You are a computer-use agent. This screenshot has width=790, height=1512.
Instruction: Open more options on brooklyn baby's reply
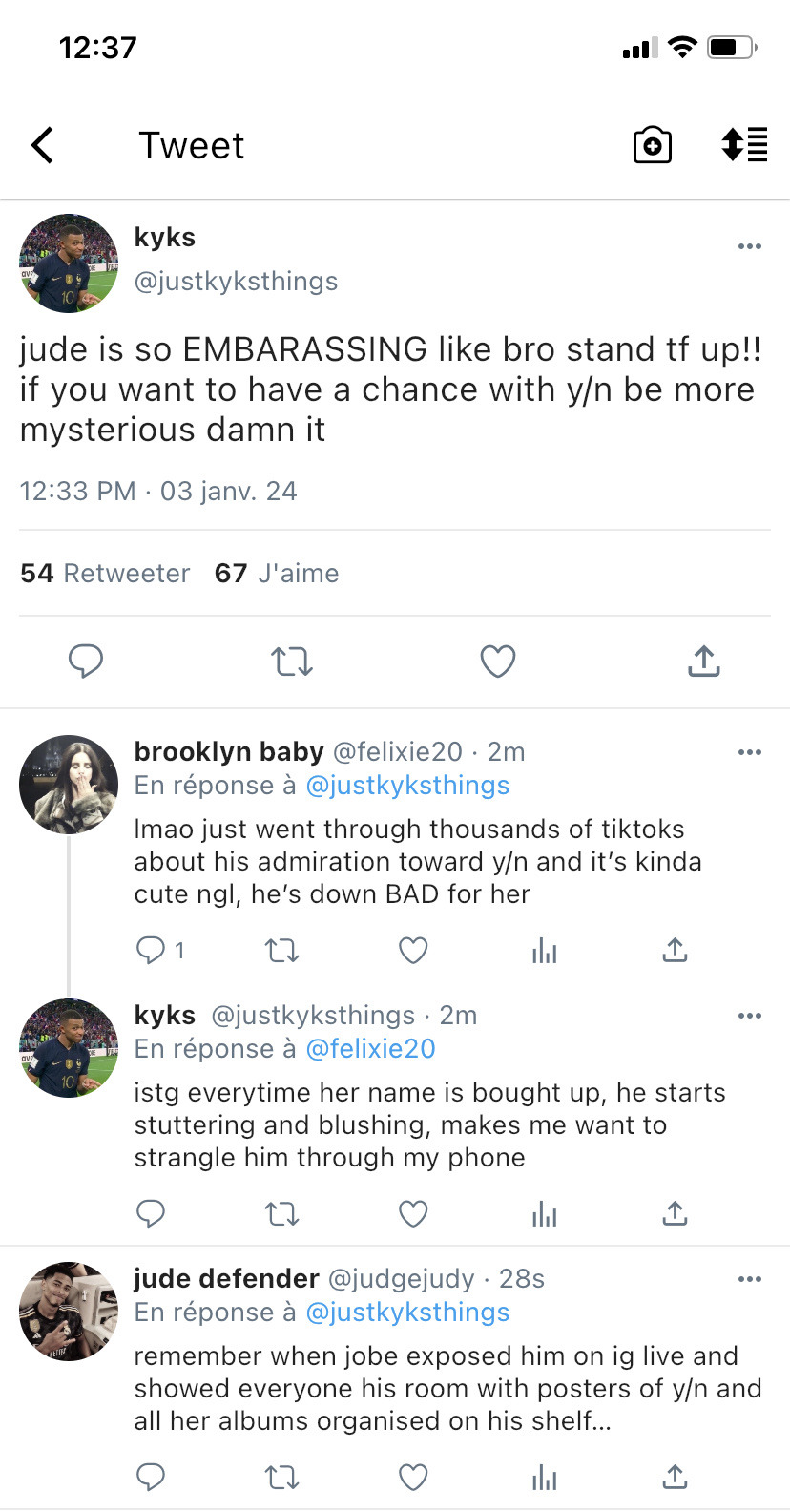coord(750,752)
